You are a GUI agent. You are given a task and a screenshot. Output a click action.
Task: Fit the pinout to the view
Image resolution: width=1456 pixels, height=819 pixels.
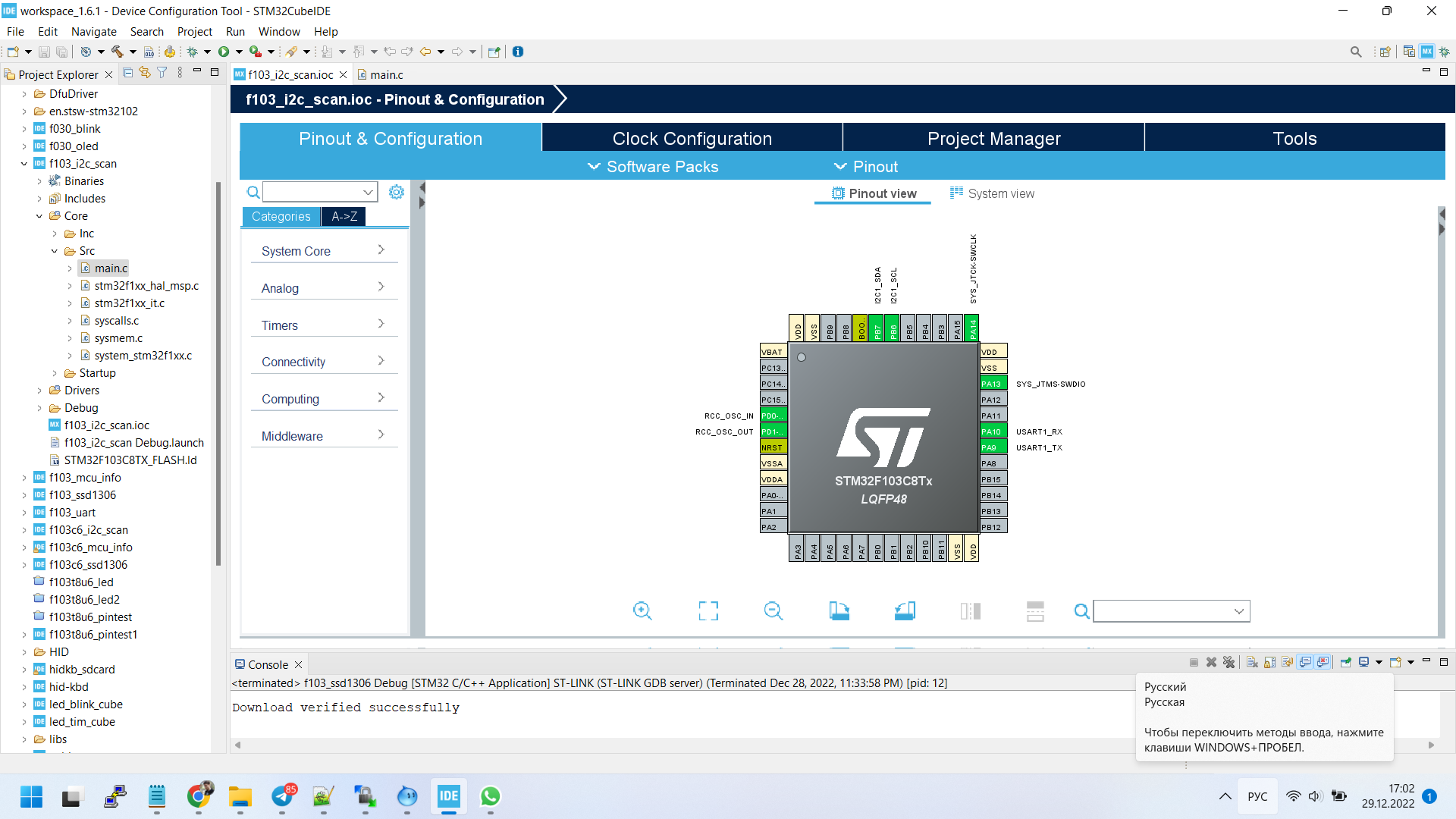pyautogui.click(x=708, y=610)
